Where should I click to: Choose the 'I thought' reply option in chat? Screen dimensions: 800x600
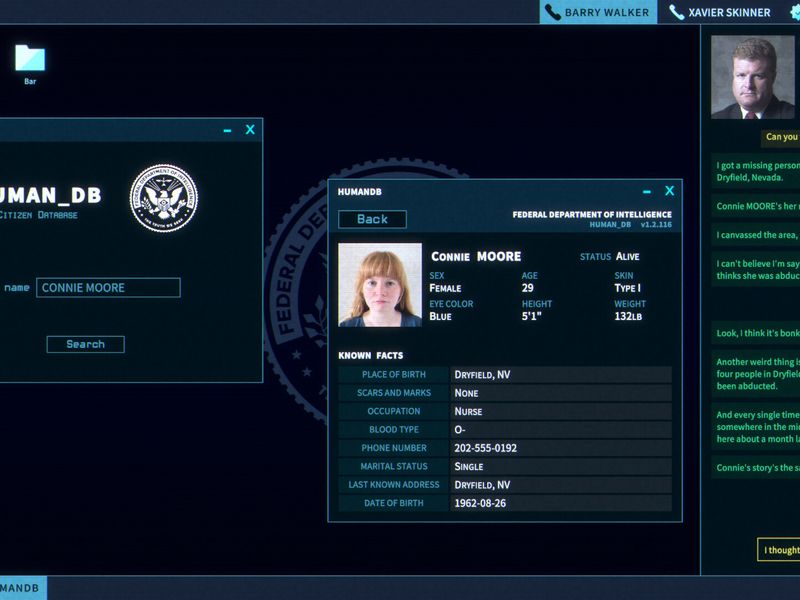point(779,550)
